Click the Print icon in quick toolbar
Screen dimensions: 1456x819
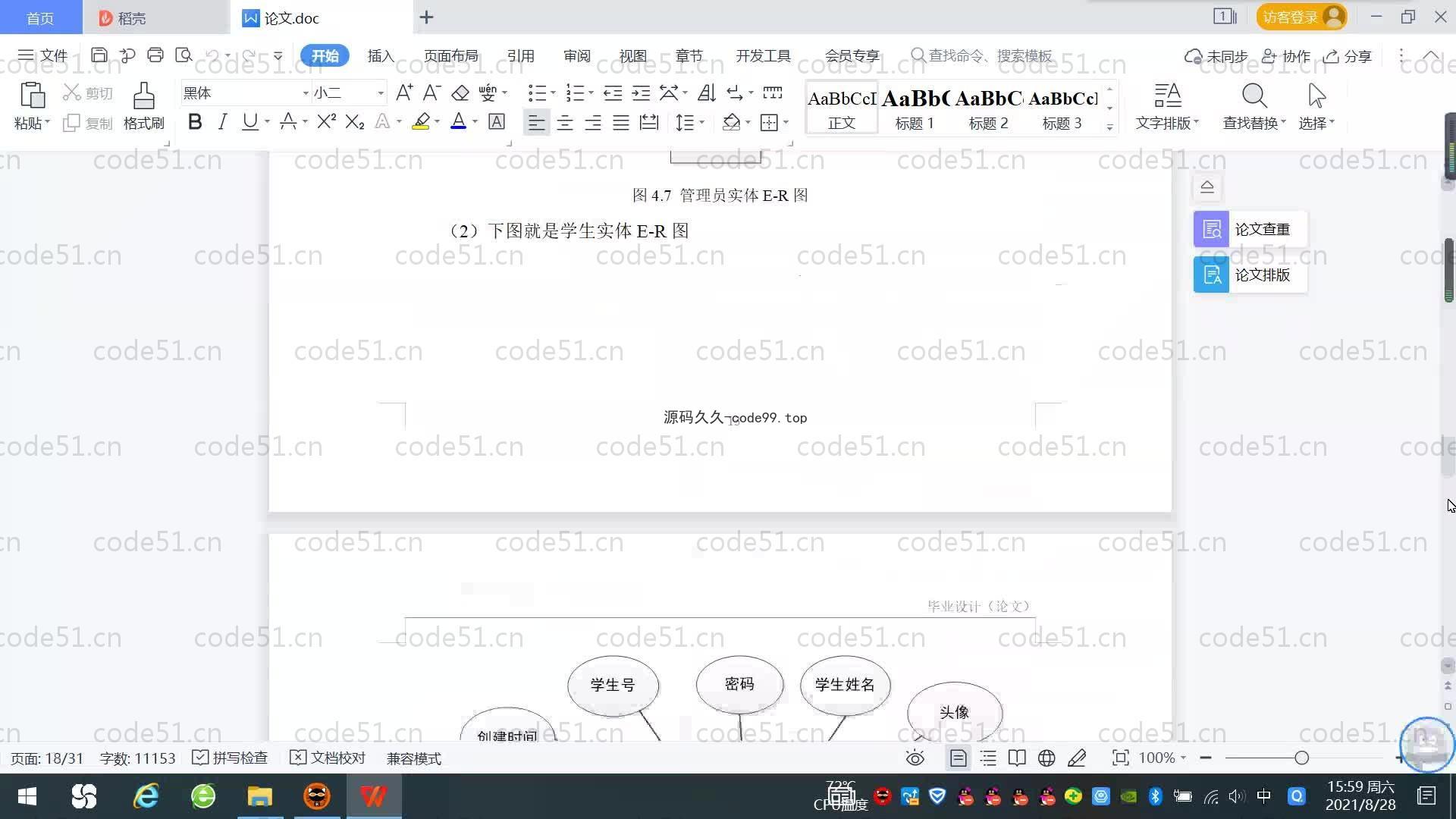tap(155, 55)
